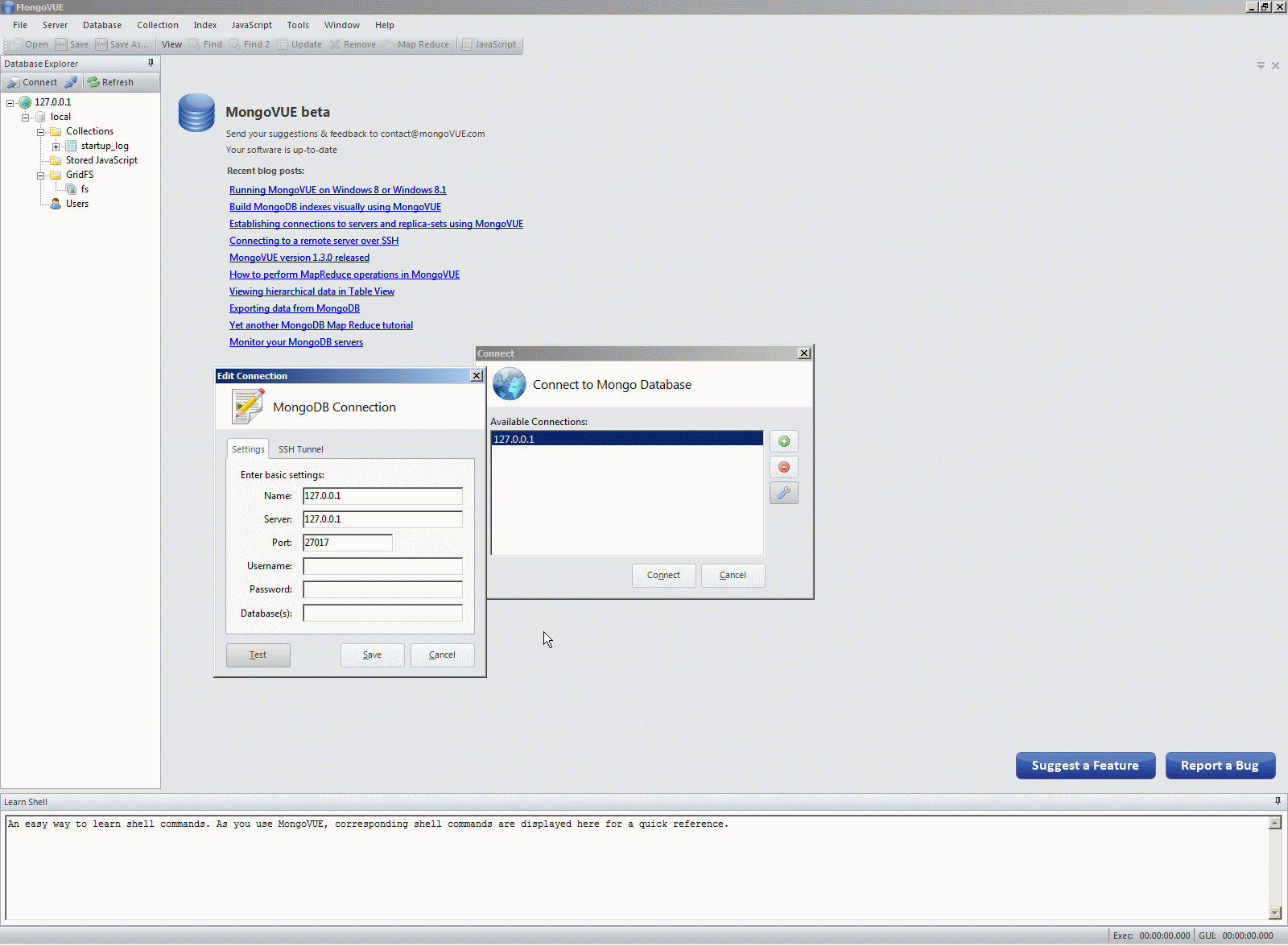Cancel the Connect dialog

pyautogui.click(x=733, y=576)
